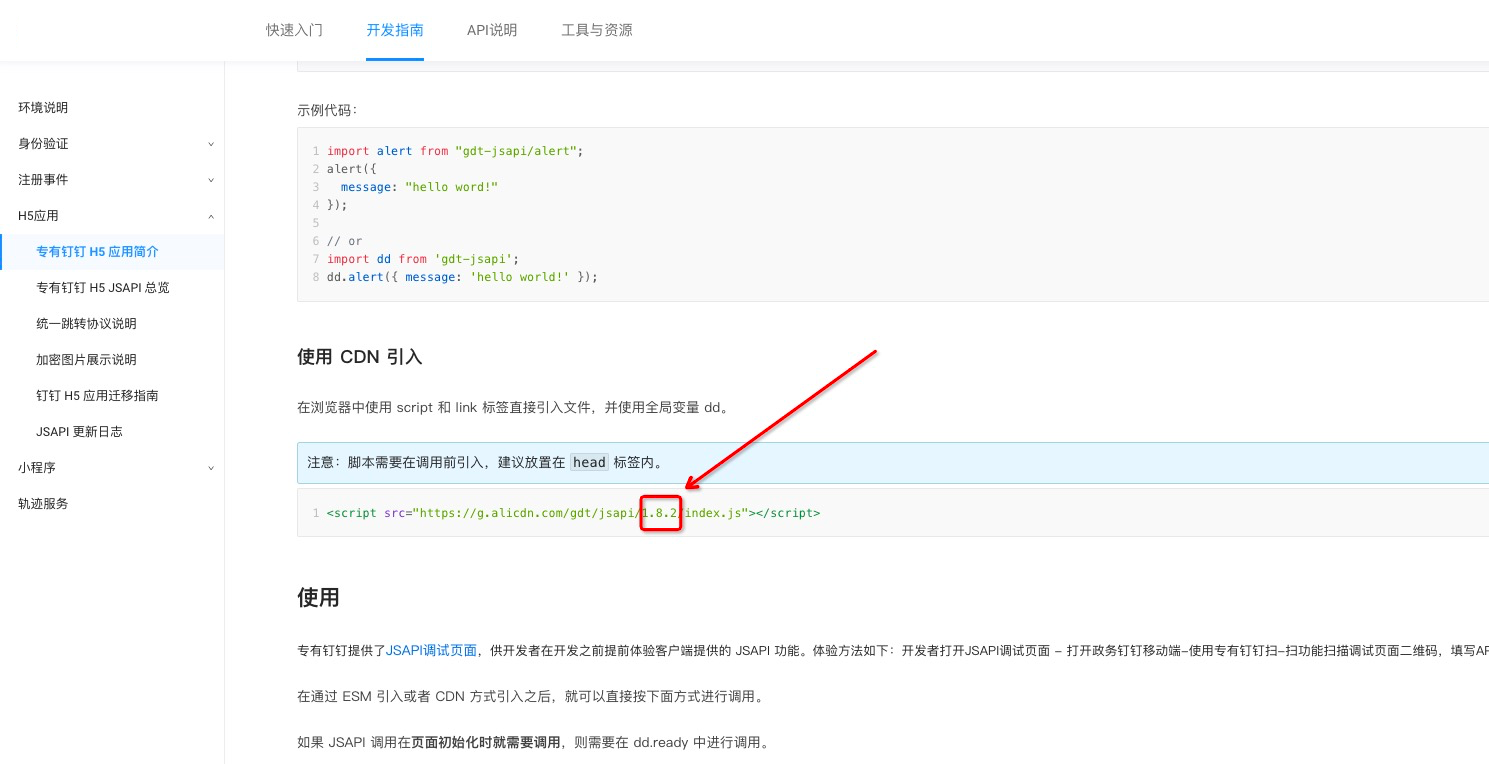Open 钉钉 H5 应用迁移指南
Viewport: 1489px width, 764px height.
click(x=97, y=396)
